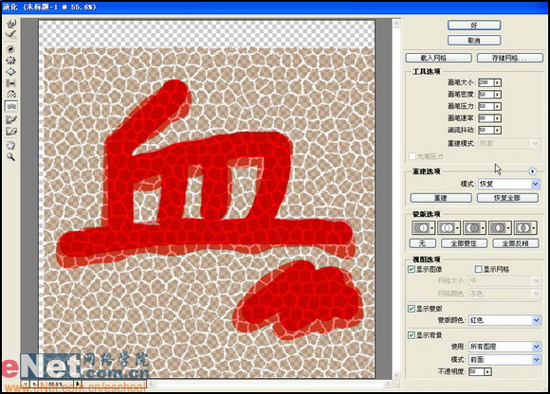Select the Freeze Mask tool
The image size is (550, 394).
(x=11, y=120)
